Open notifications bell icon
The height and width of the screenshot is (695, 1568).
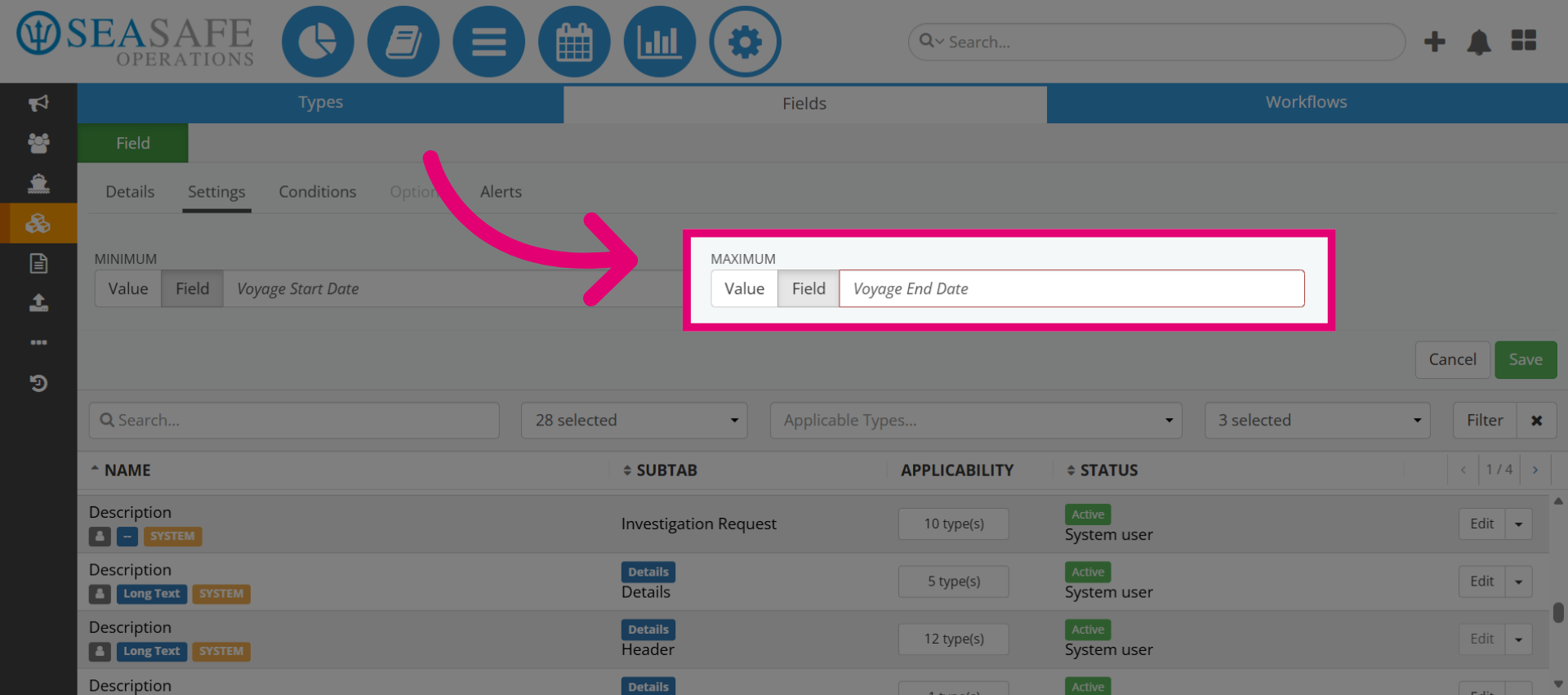[1479, 42]
